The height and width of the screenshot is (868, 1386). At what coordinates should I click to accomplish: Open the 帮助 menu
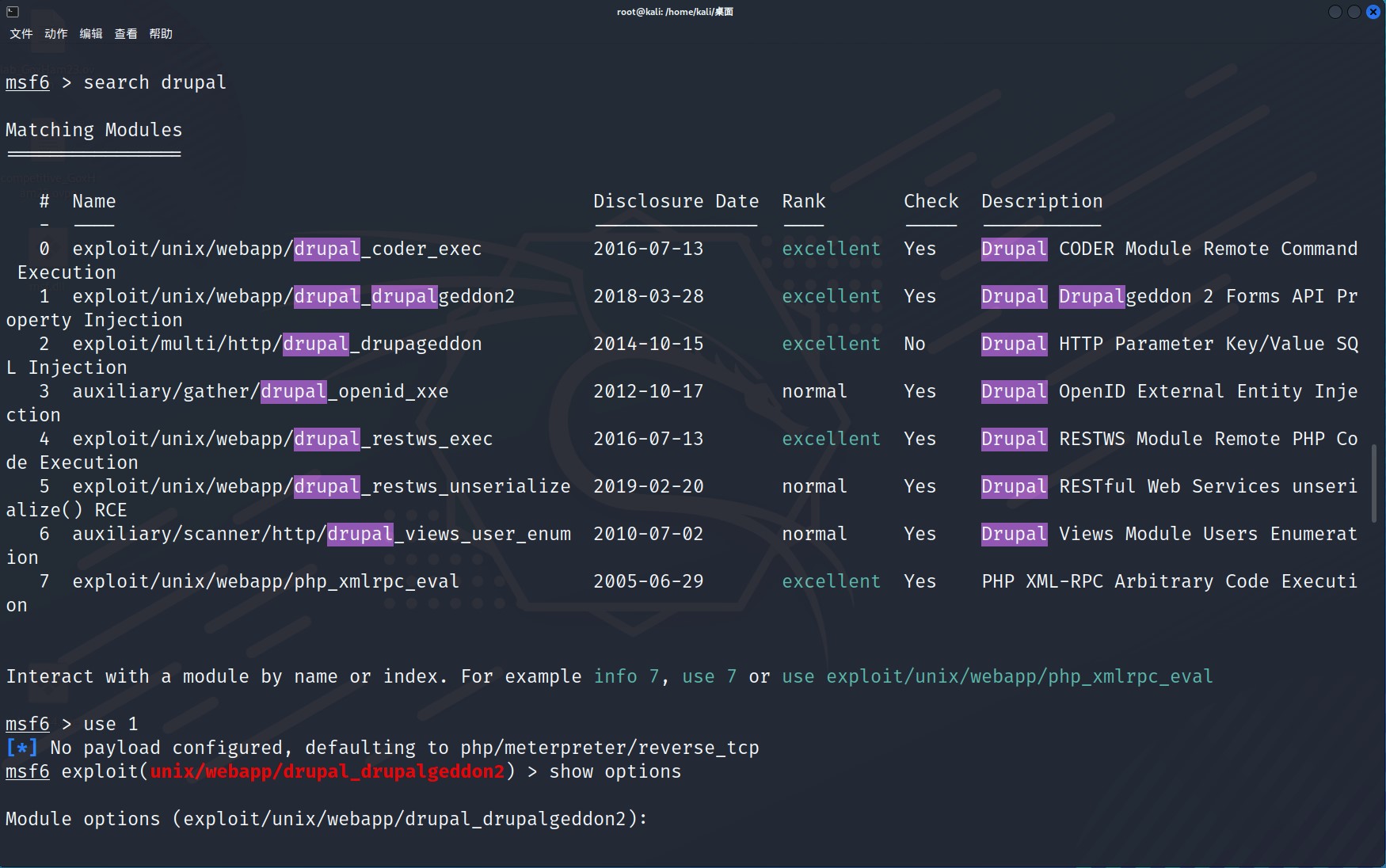(x=161, y=33)
